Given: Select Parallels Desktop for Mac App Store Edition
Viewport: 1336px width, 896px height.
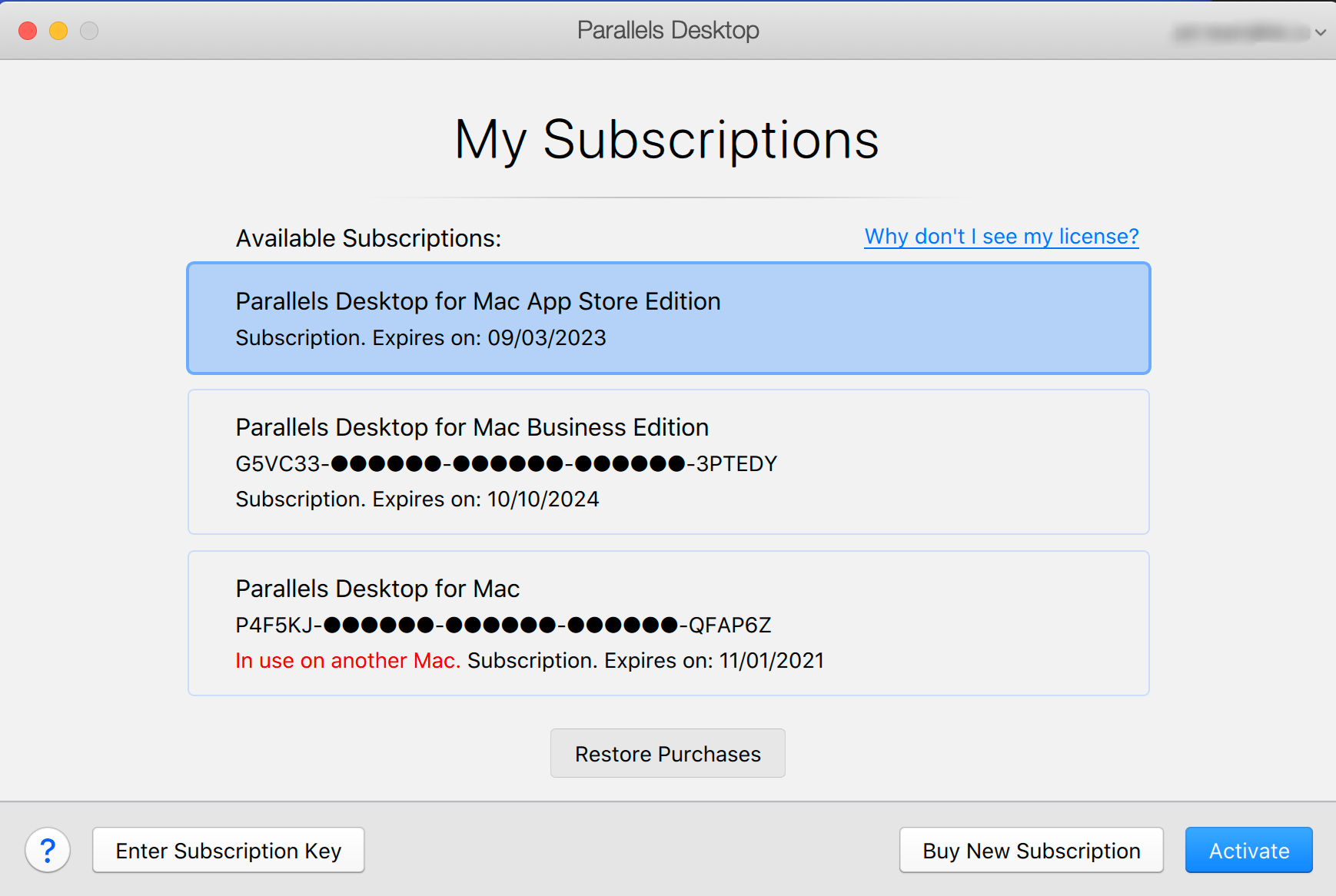Looking at the screenshot, I should 668,318.
